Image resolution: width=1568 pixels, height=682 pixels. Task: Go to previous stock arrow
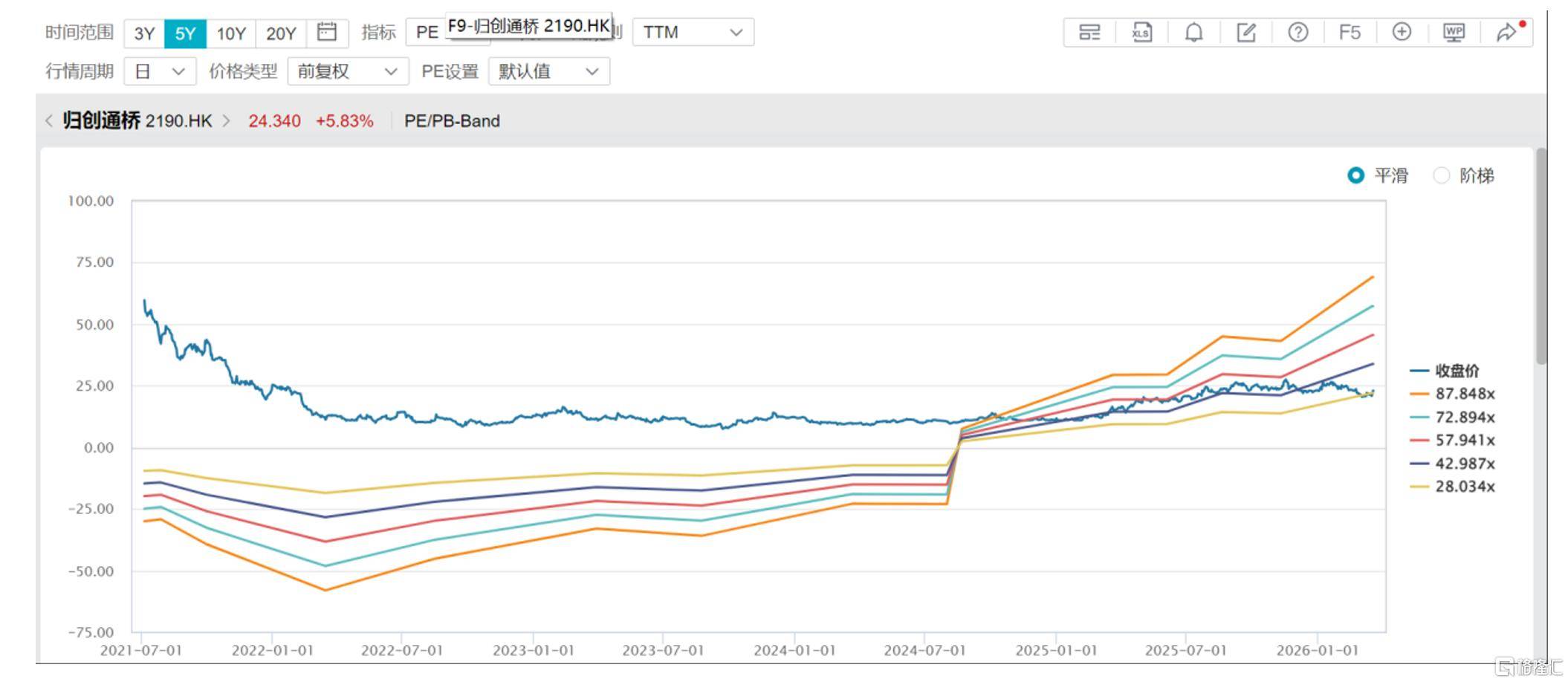pos(49,121)
